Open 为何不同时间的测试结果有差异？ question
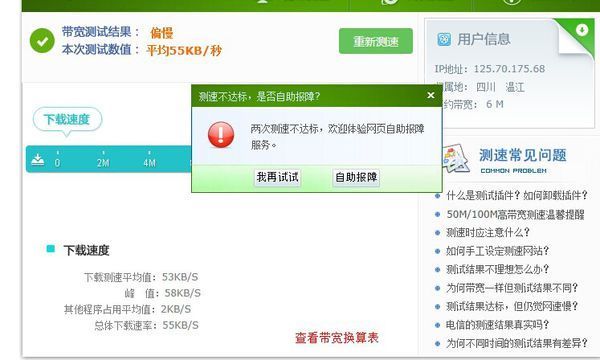Screen dimensions: 600x360 [x=517, y=343]
